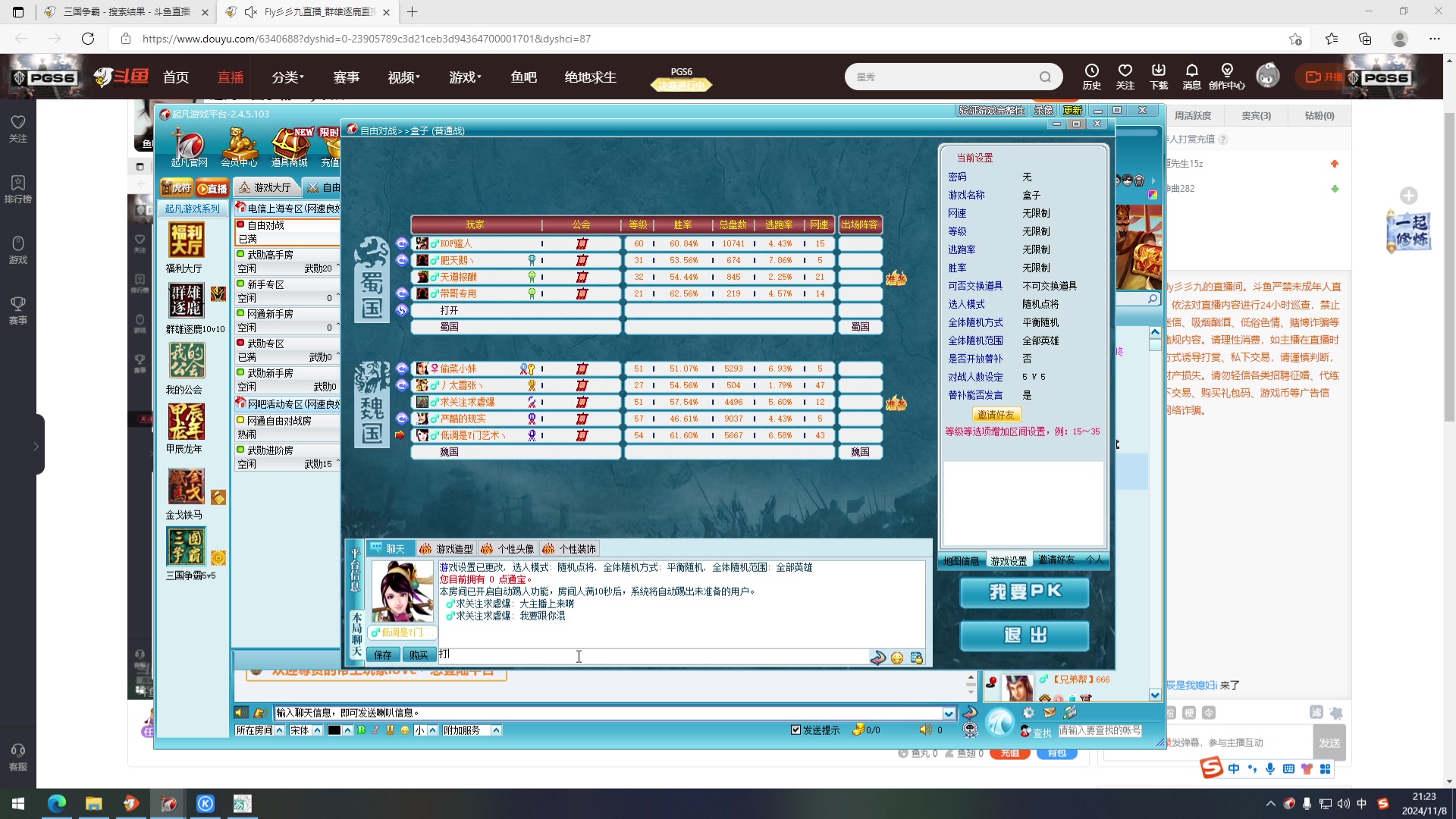
Task: Open 游戏大厅 tab
Action: 266,187
